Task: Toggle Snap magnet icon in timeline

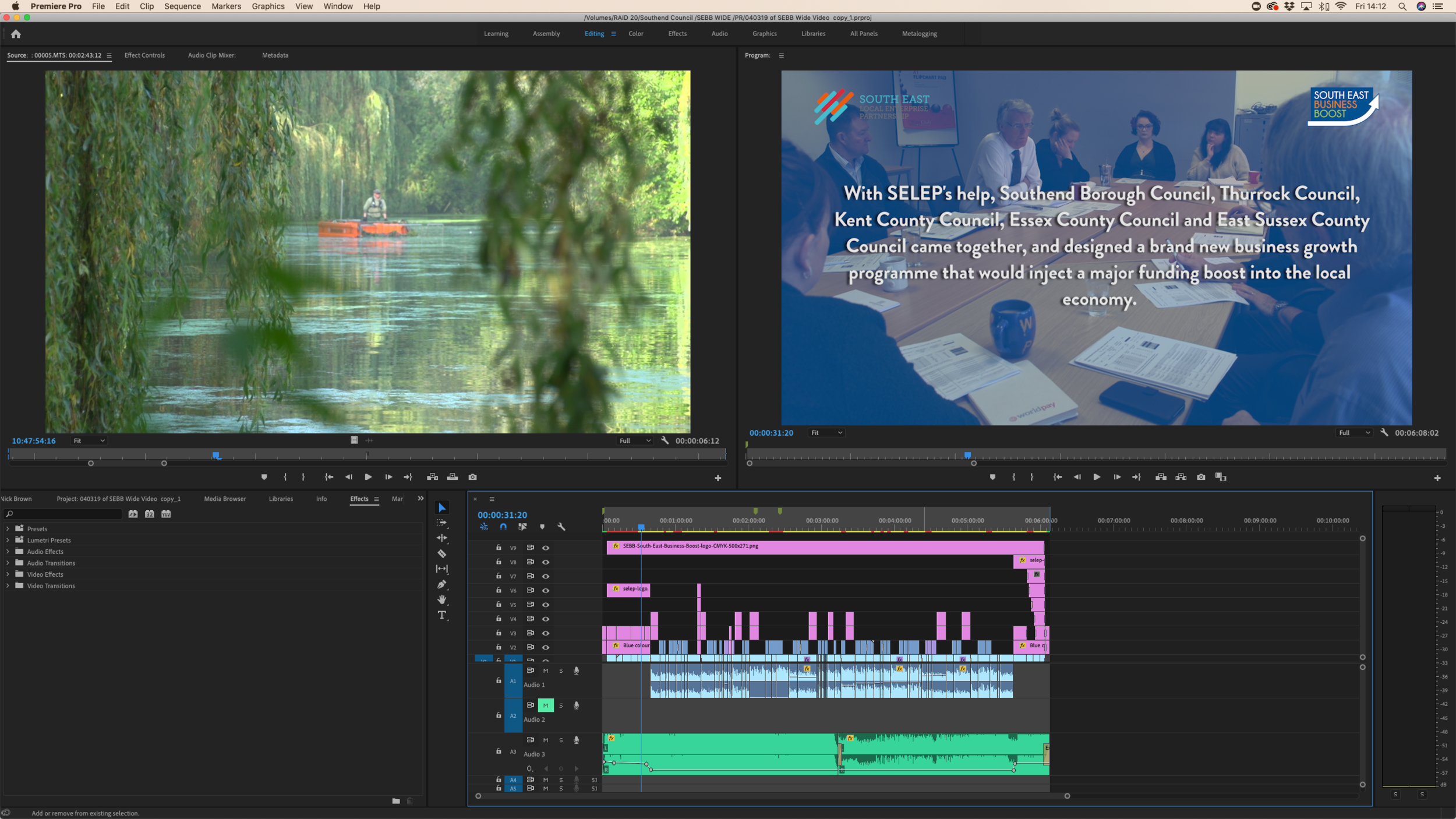Action: click(503, 527)
